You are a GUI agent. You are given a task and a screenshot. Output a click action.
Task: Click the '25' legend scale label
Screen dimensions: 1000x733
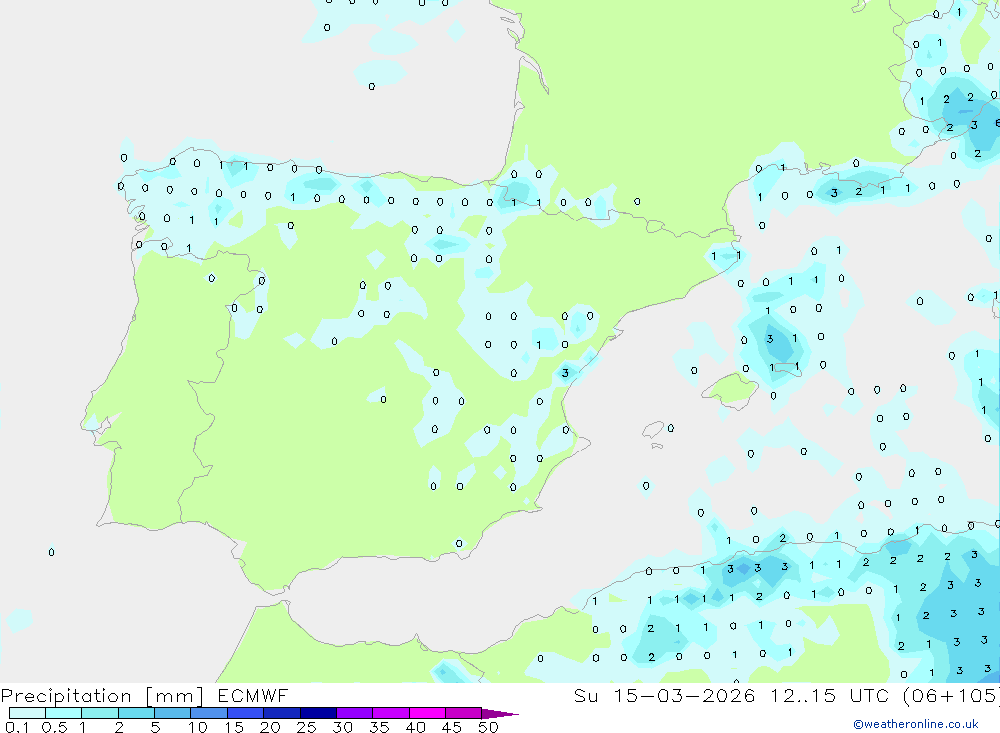[x=306, y=727]
